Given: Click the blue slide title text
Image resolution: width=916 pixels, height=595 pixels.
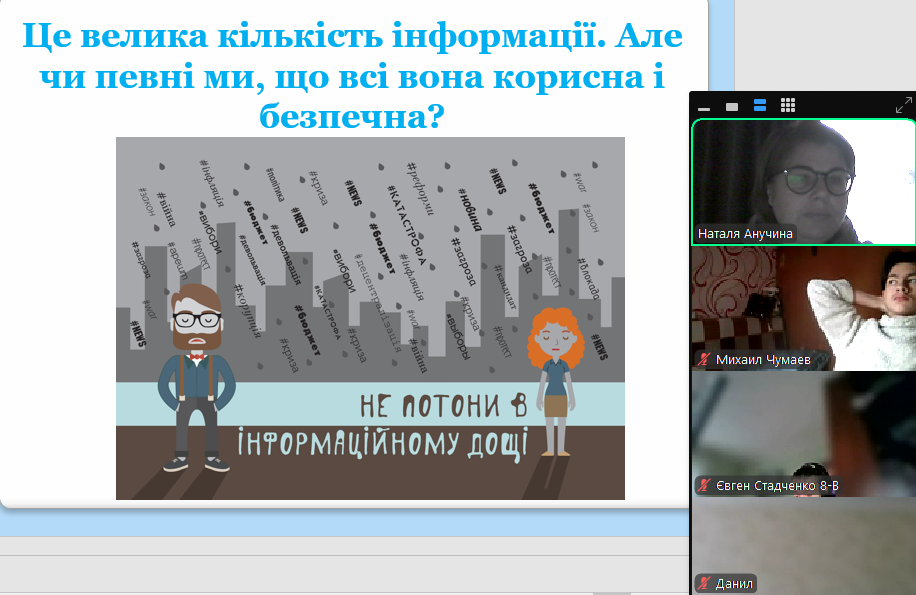Looking at the screenshot, I should pos(352,77).
